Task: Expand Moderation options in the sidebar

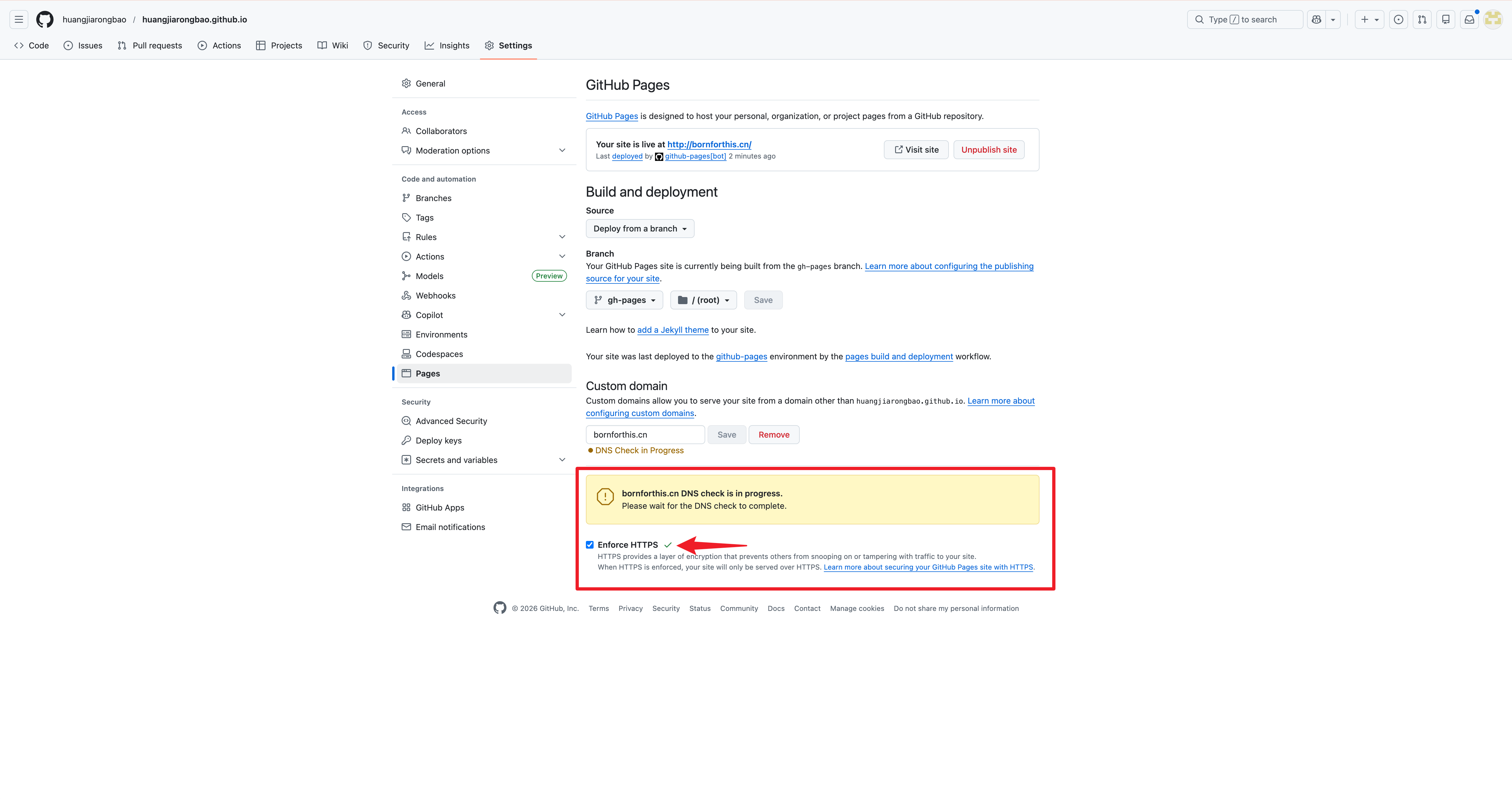Action: [x=484, y=150]
